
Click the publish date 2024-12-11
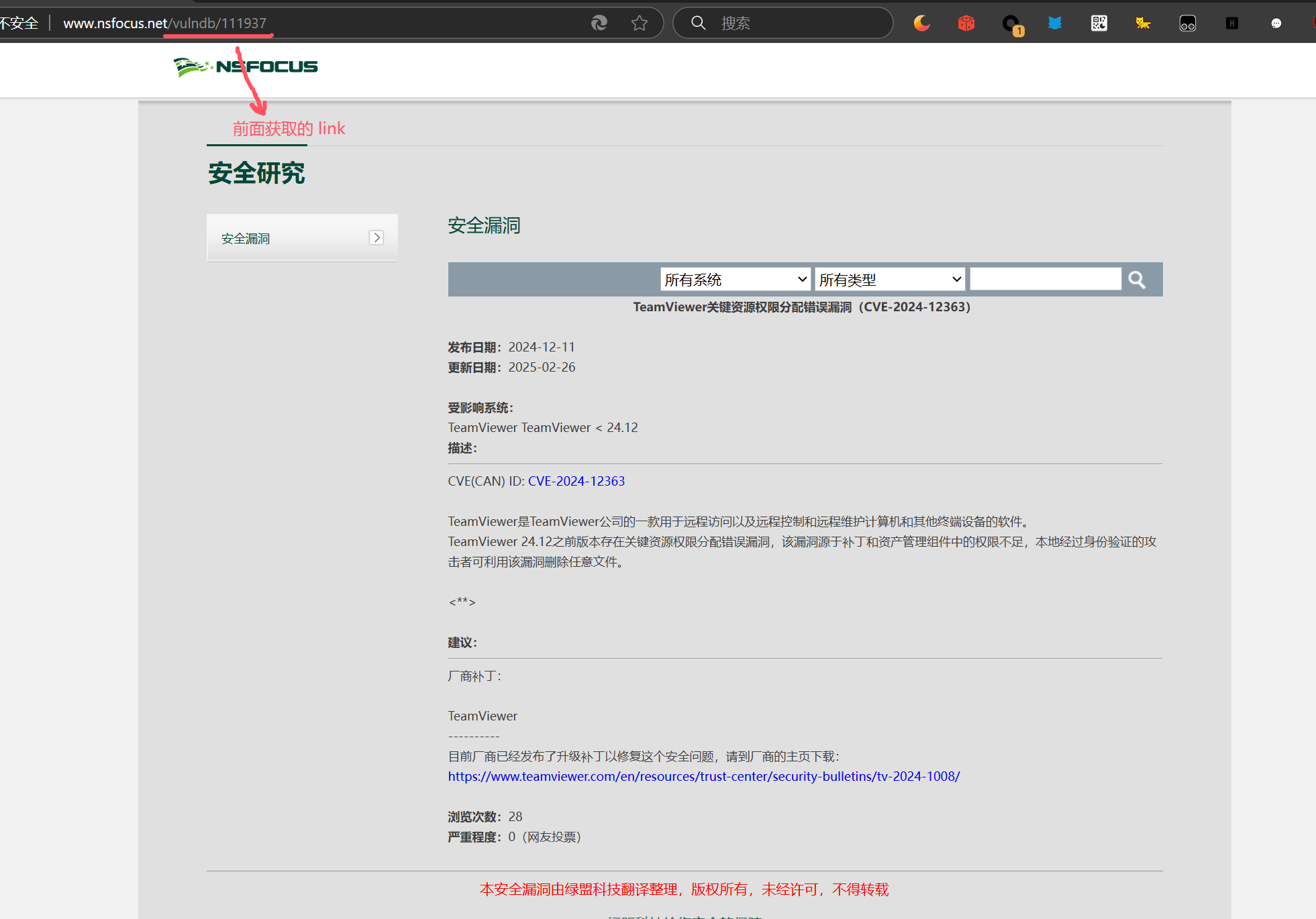pos(542,347)
